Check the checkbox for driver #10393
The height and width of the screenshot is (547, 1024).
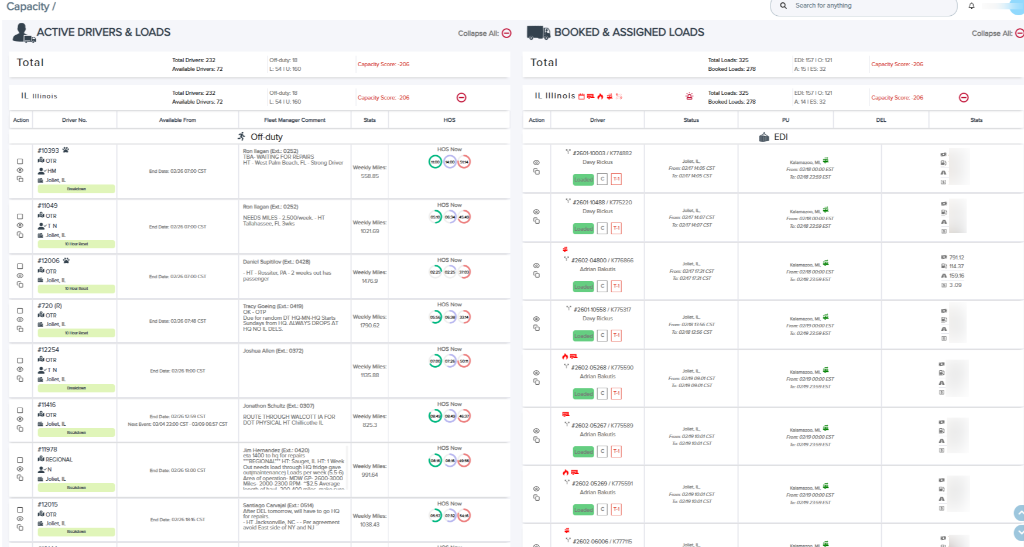(20, 161)
